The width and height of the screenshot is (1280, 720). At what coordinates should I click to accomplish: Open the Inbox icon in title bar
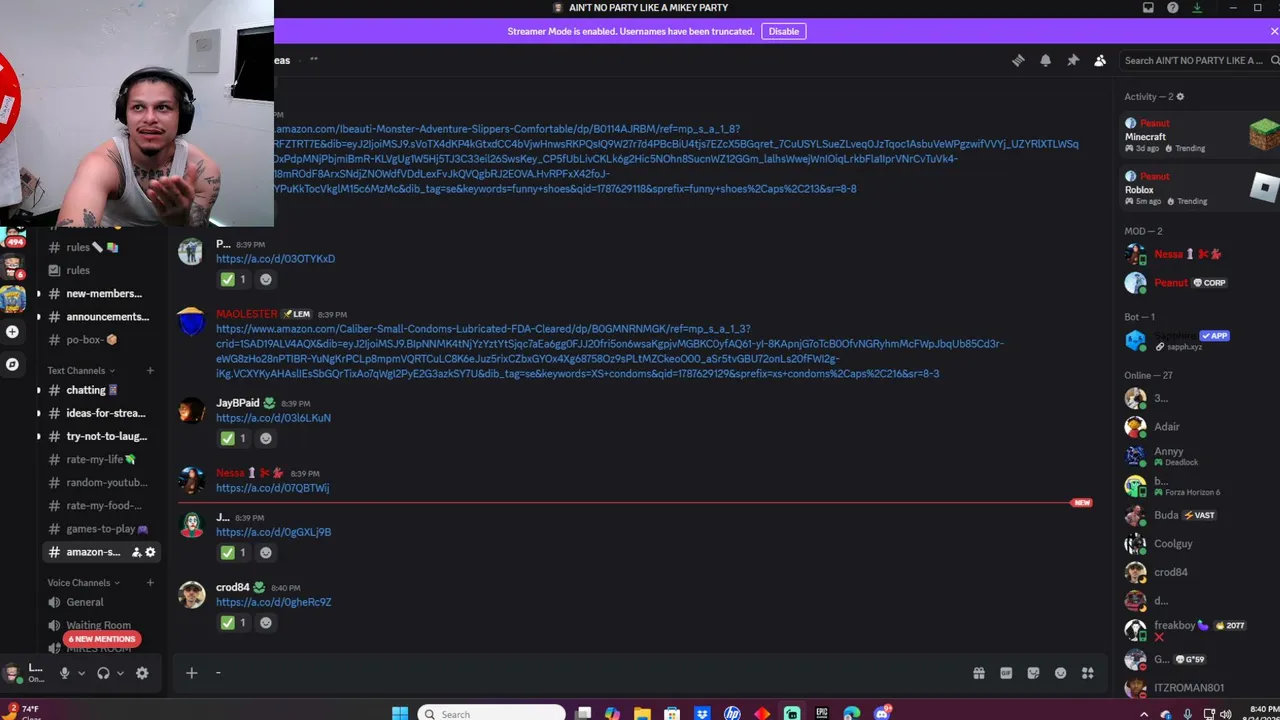click(1148, 8)
